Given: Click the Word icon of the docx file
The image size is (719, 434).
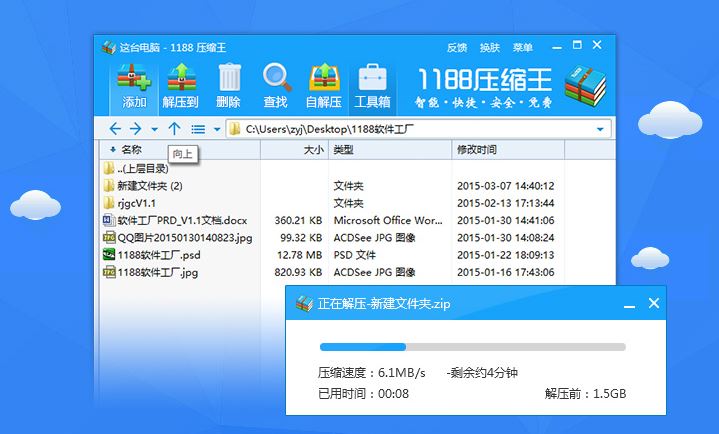Looking at the screenshot, I should [x=109, y=220].
